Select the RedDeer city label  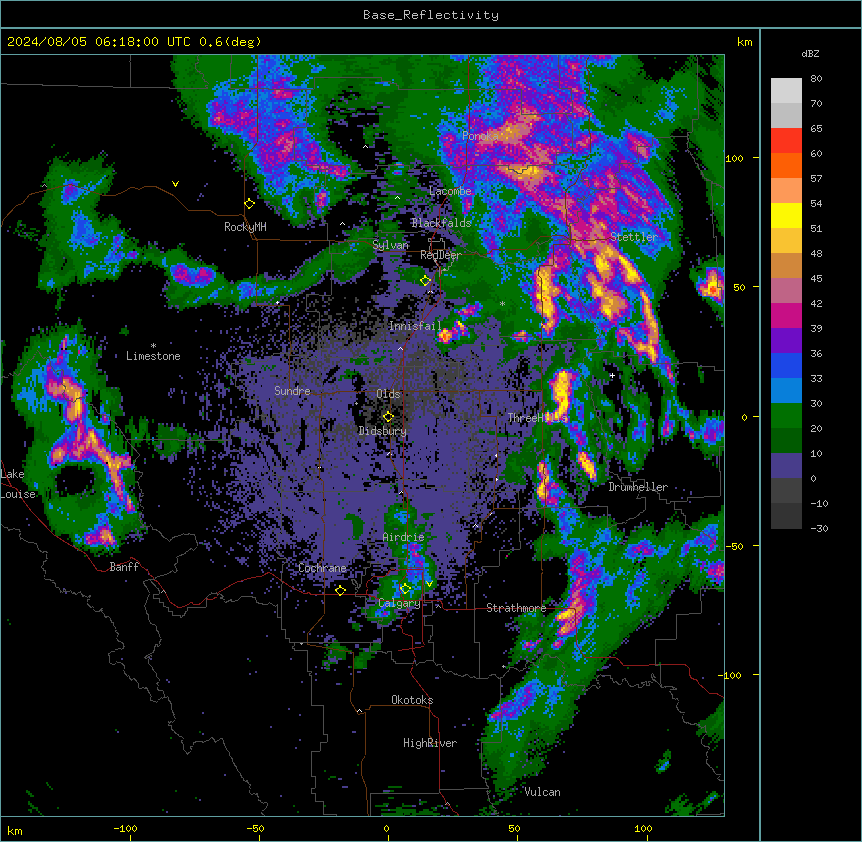click(x=441, y=255)
